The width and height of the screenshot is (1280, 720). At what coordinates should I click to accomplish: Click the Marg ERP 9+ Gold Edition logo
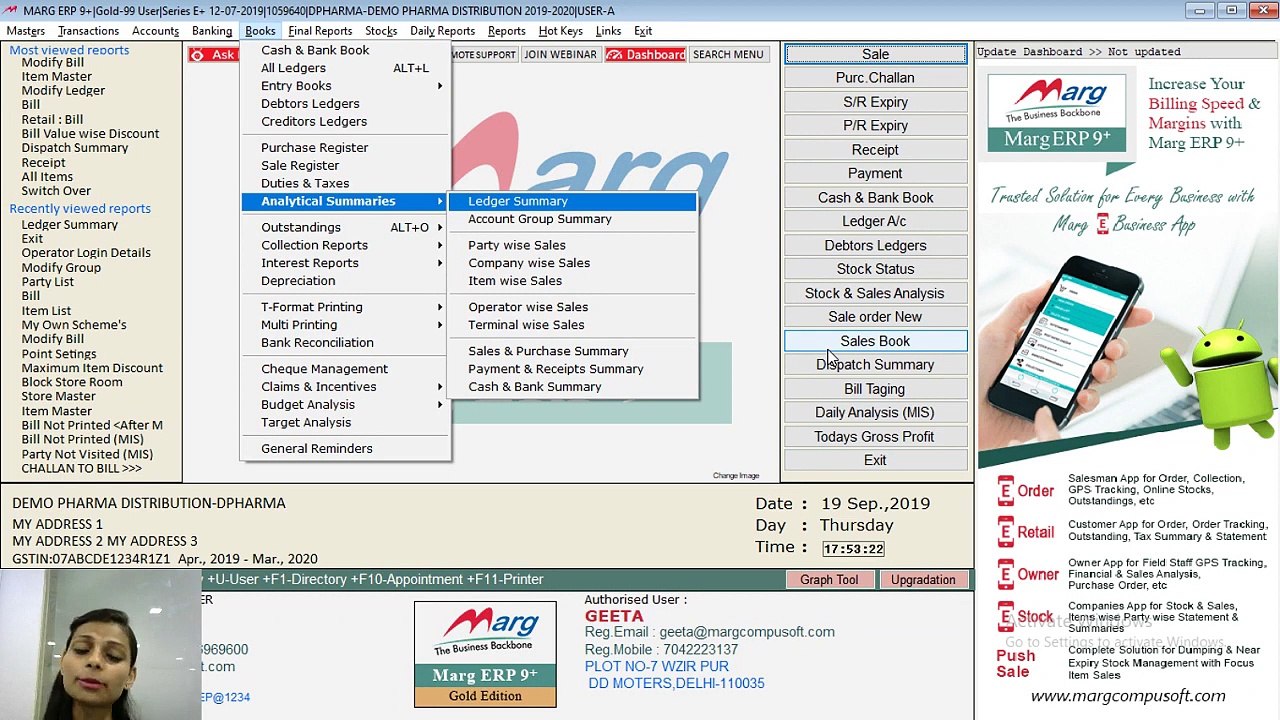coord(485,654)
